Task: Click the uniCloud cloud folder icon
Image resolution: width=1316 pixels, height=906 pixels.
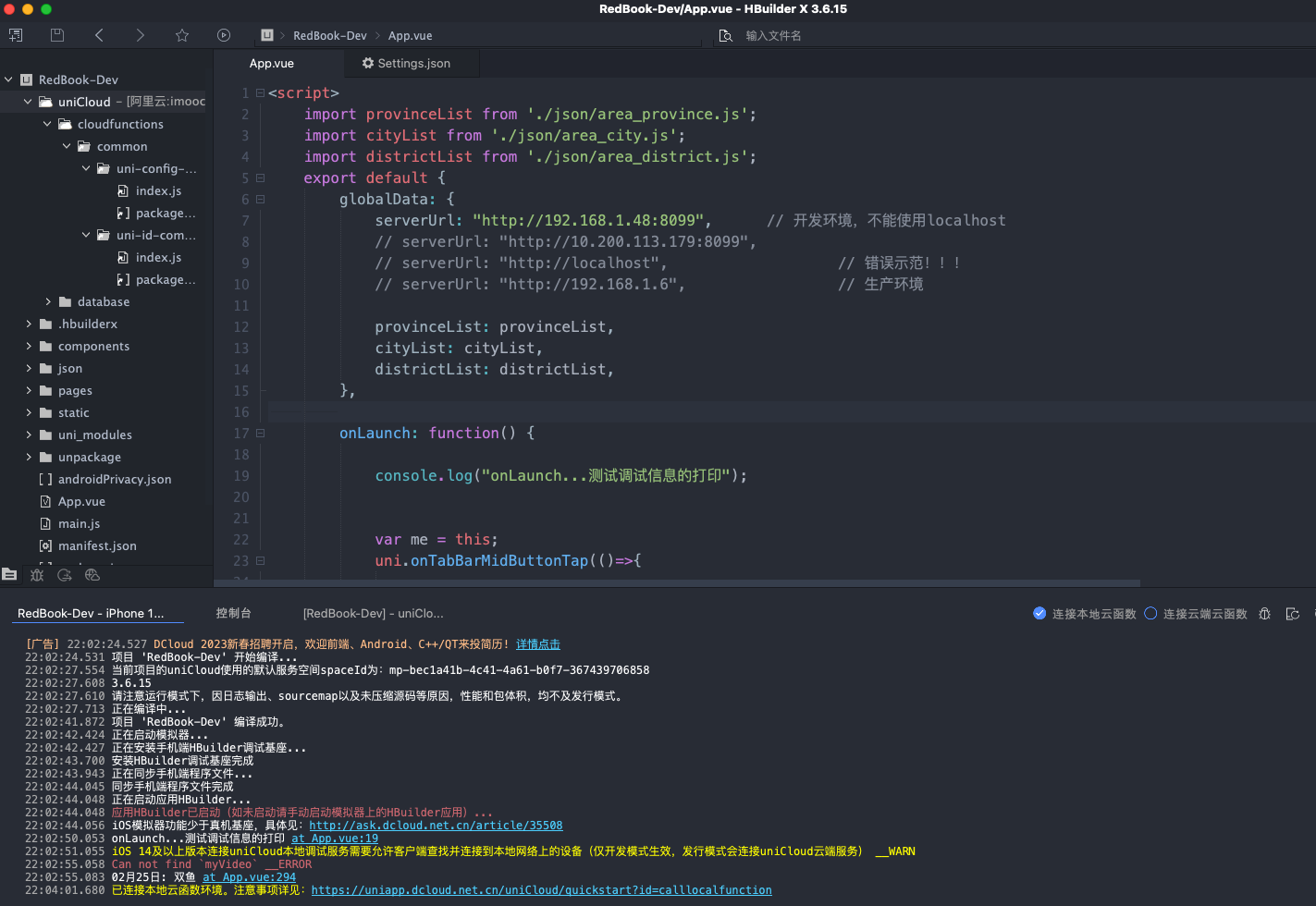Action: 45,102
